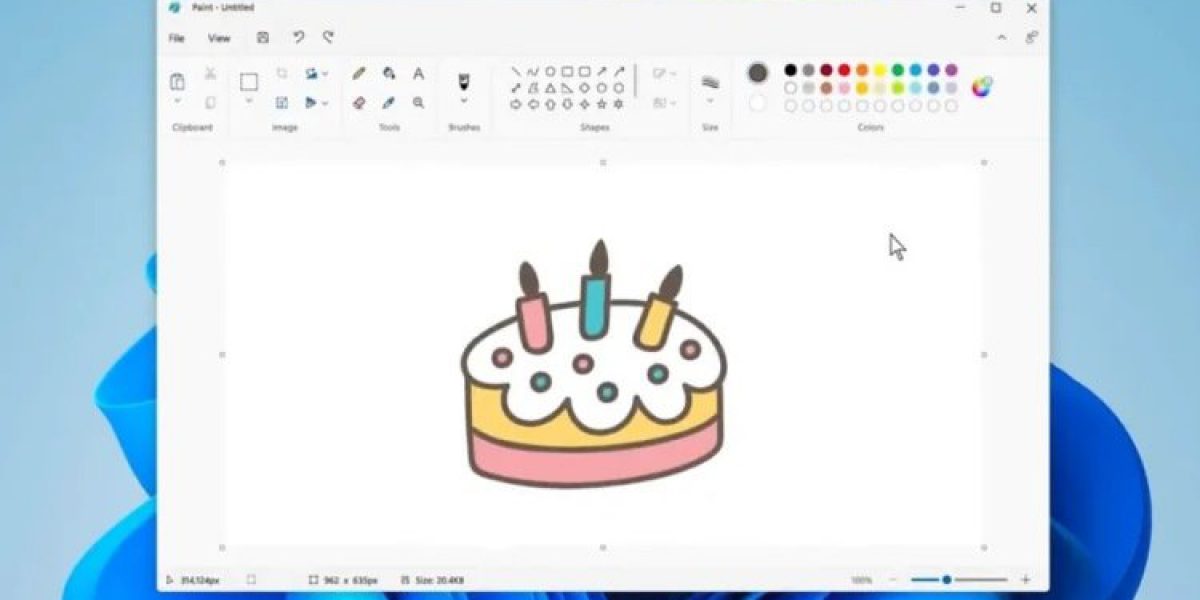
Task: Choose the Right arrow shape
Action: point(516,104)
